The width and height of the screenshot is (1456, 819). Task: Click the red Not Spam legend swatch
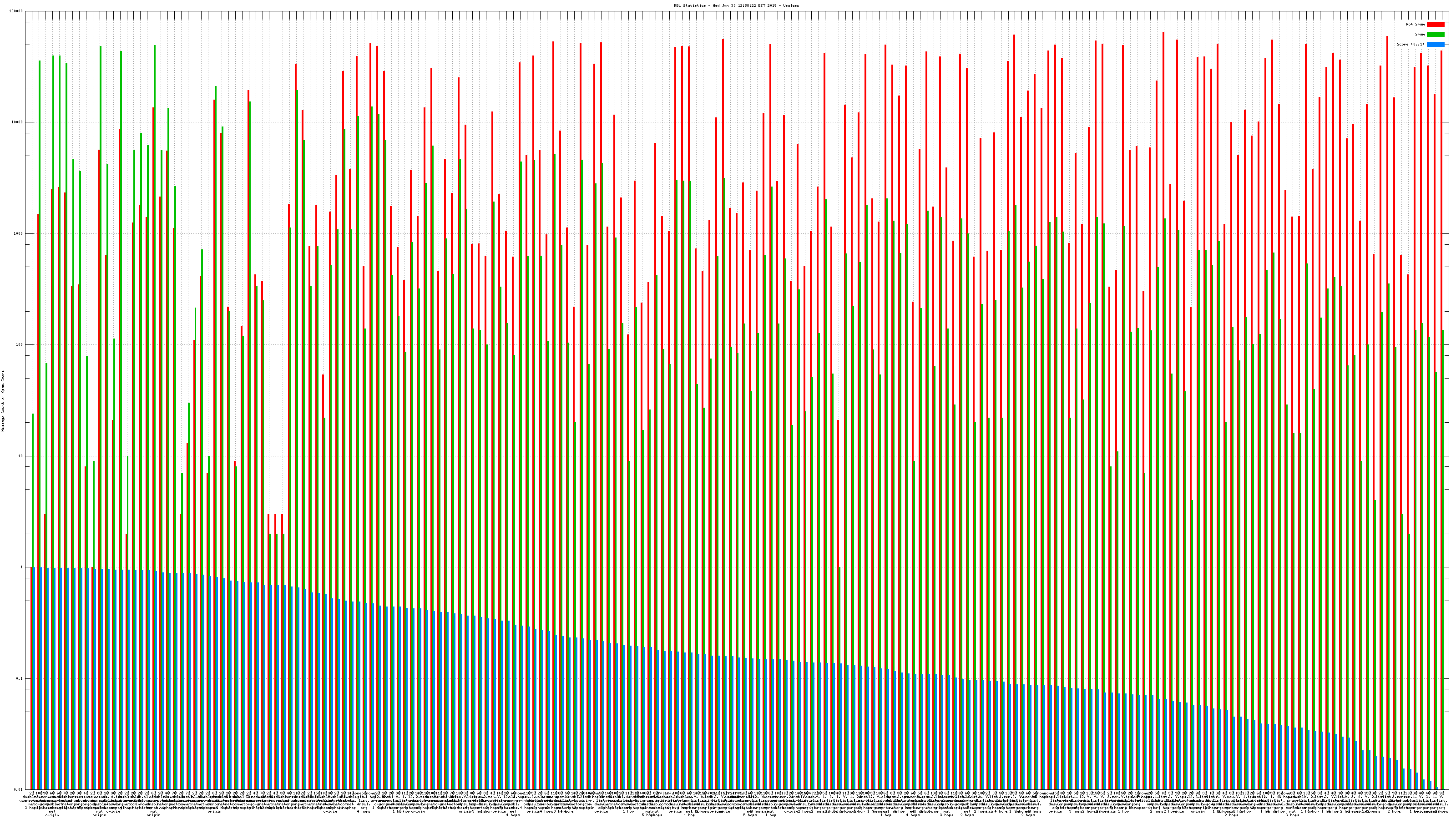coord(1435,24)
